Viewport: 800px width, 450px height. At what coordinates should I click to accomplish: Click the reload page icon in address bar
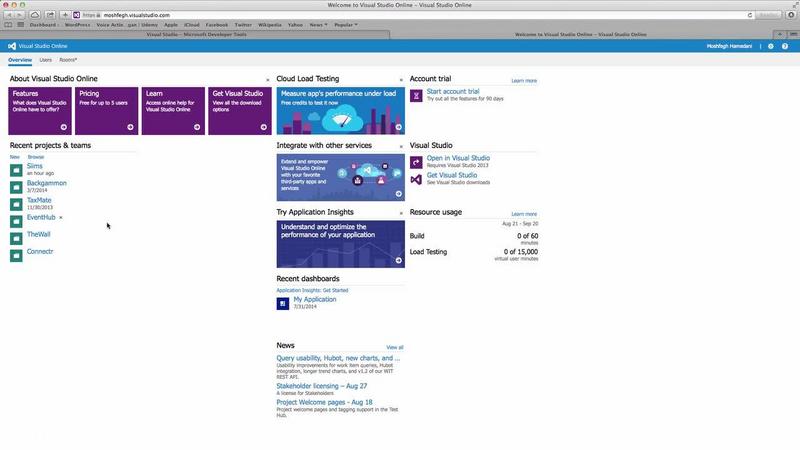[750, 15]
